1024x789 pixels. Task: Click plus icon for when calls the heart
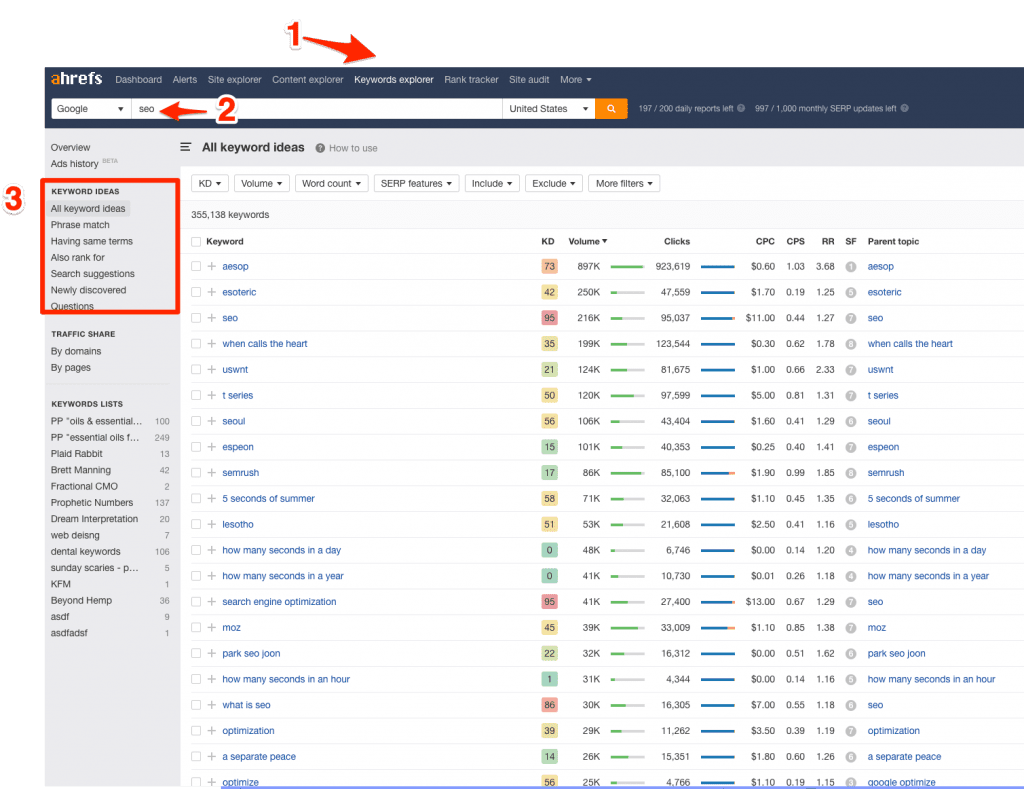coord(212,344)
